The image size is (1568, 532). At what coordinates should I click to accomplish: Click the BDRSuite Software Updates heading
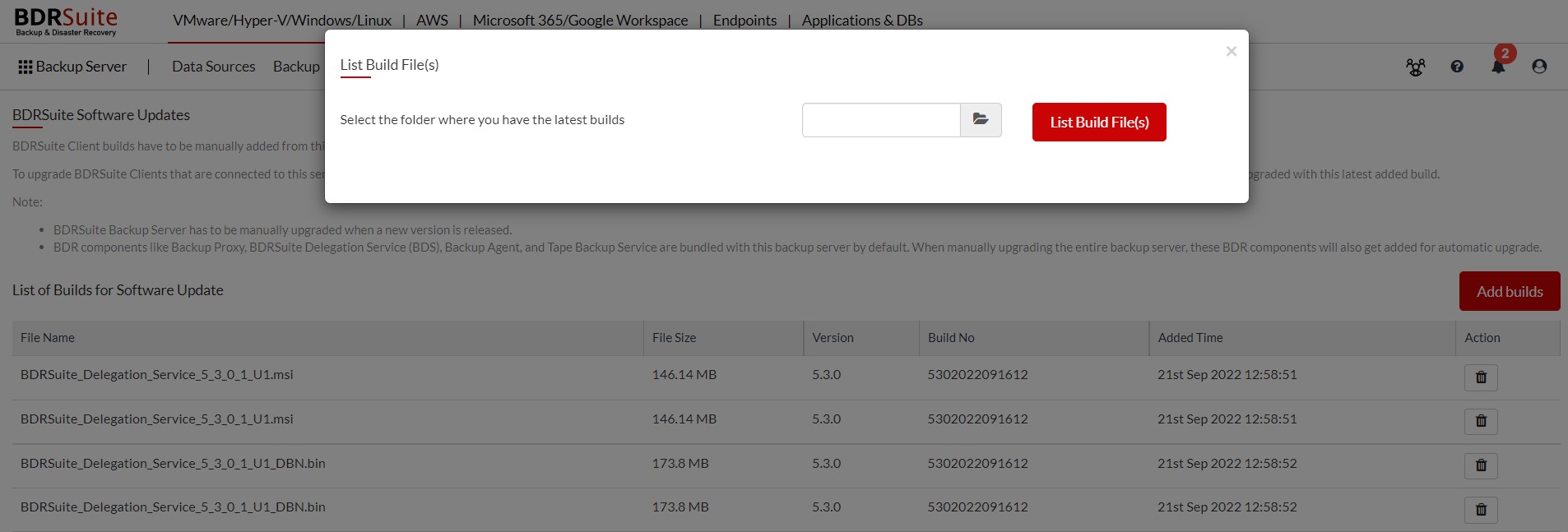click(x=101, y=115)
